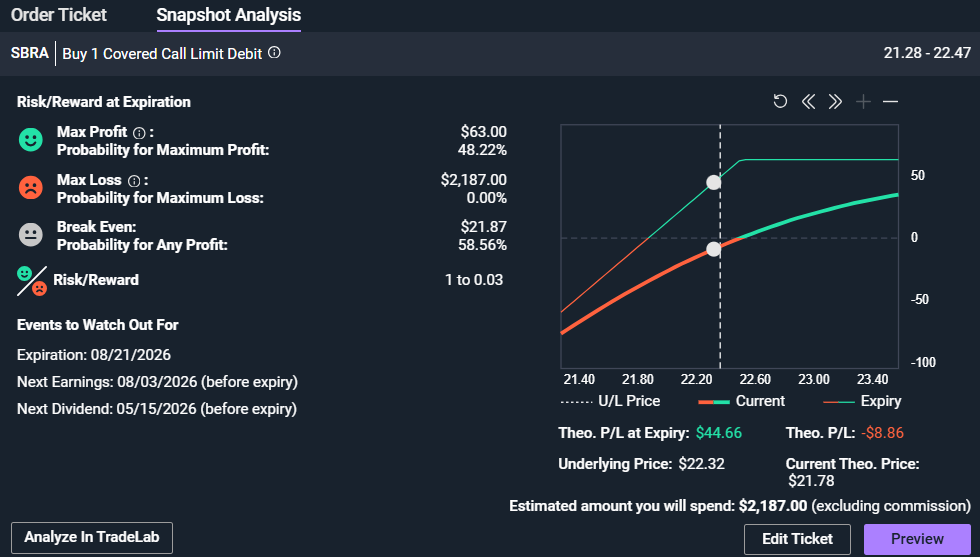Image resolution: width=980 pixels, height=557 pixels.
Task: Open Analyze In TradeLab
Action: tap(92, 538)
